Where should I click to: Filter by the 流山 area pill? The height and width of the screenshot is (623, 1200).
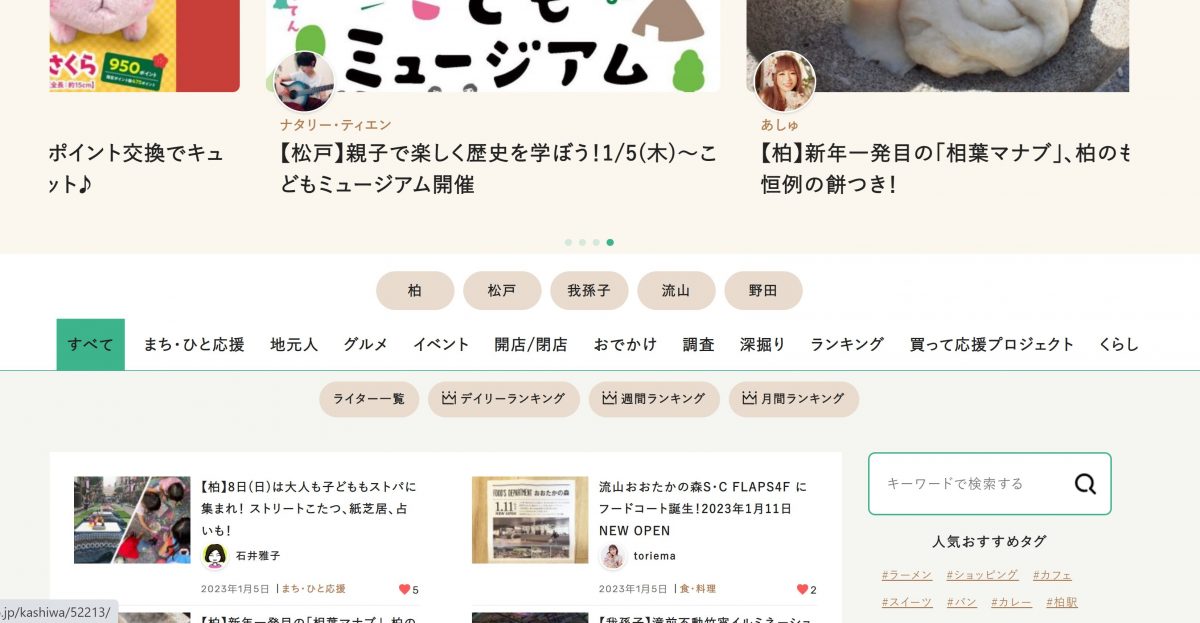(x=676, y=291)
